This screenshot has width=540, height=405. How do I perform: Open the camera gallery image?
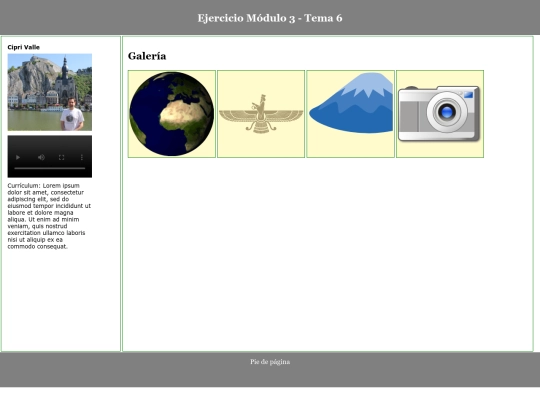coord(440,114)
